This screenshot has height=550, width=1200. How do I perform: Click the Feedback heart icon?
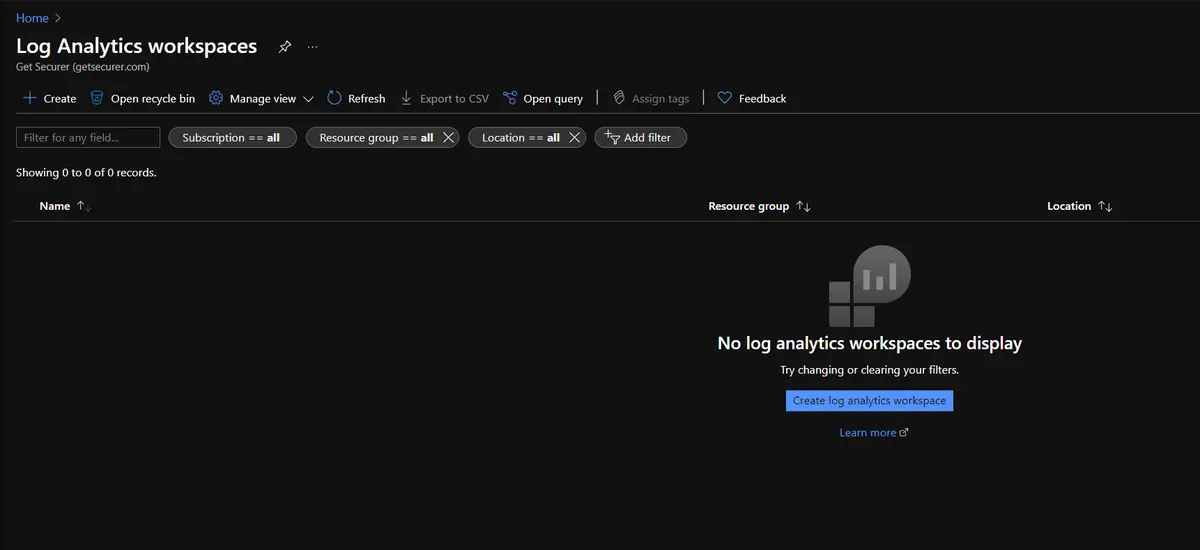pyautogui.click(x=725, y=98)
